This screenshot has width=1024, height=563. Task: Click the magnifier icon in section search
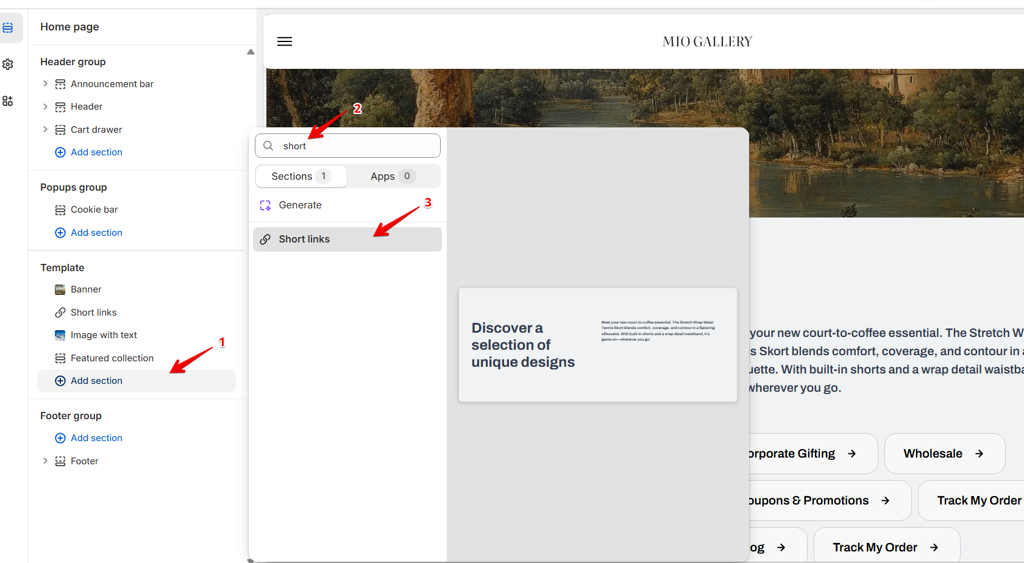point(268,146)
